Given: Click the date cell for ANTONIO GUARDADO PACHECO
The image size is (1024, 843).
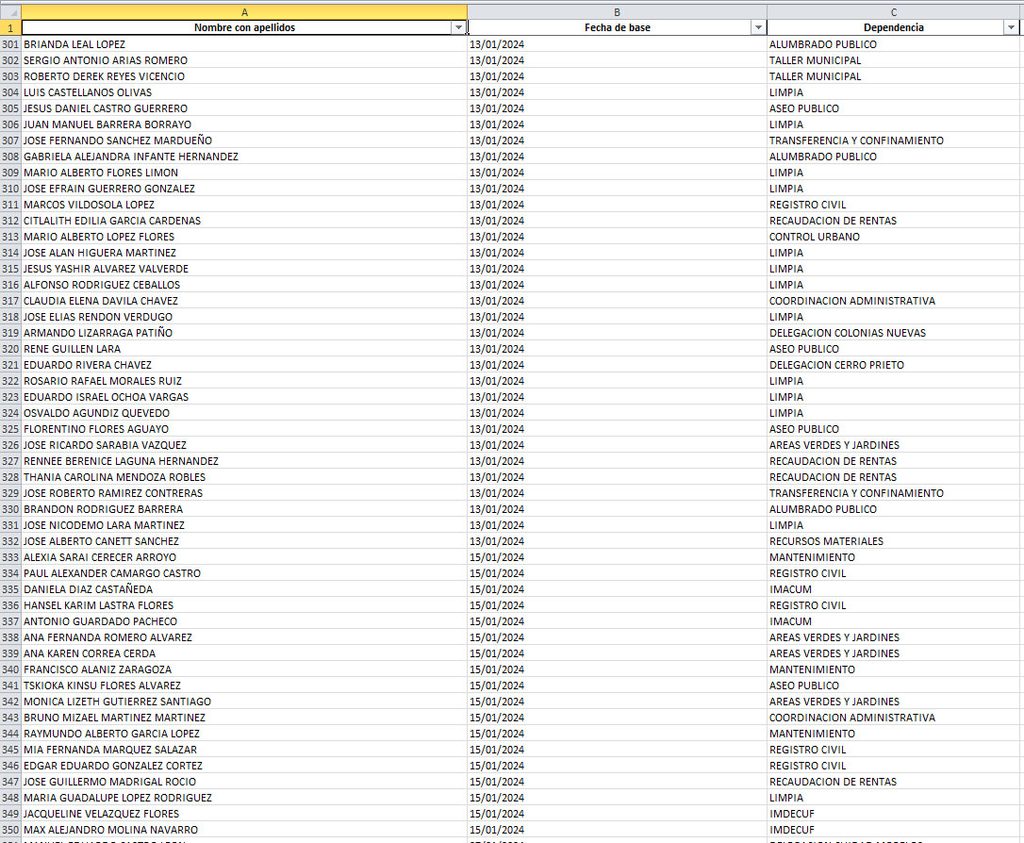Looking at the screenshot, I should click(x=617, y=622).
